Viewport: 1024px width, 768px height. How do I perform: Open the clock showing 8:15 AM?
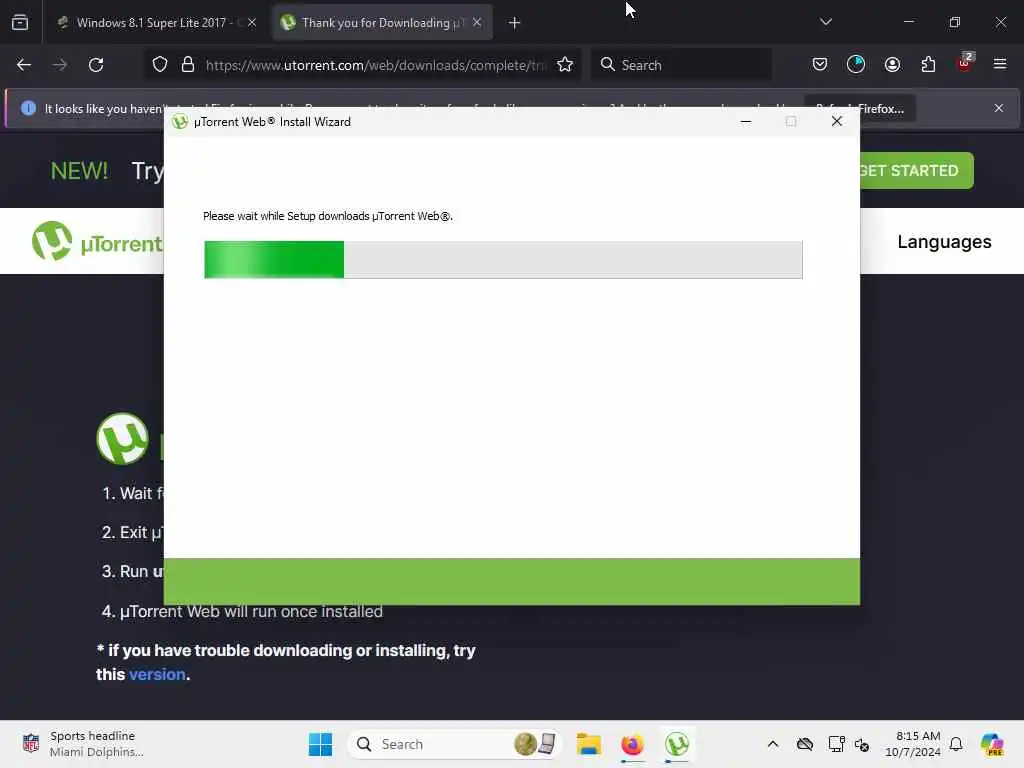(x=912, y=744)
